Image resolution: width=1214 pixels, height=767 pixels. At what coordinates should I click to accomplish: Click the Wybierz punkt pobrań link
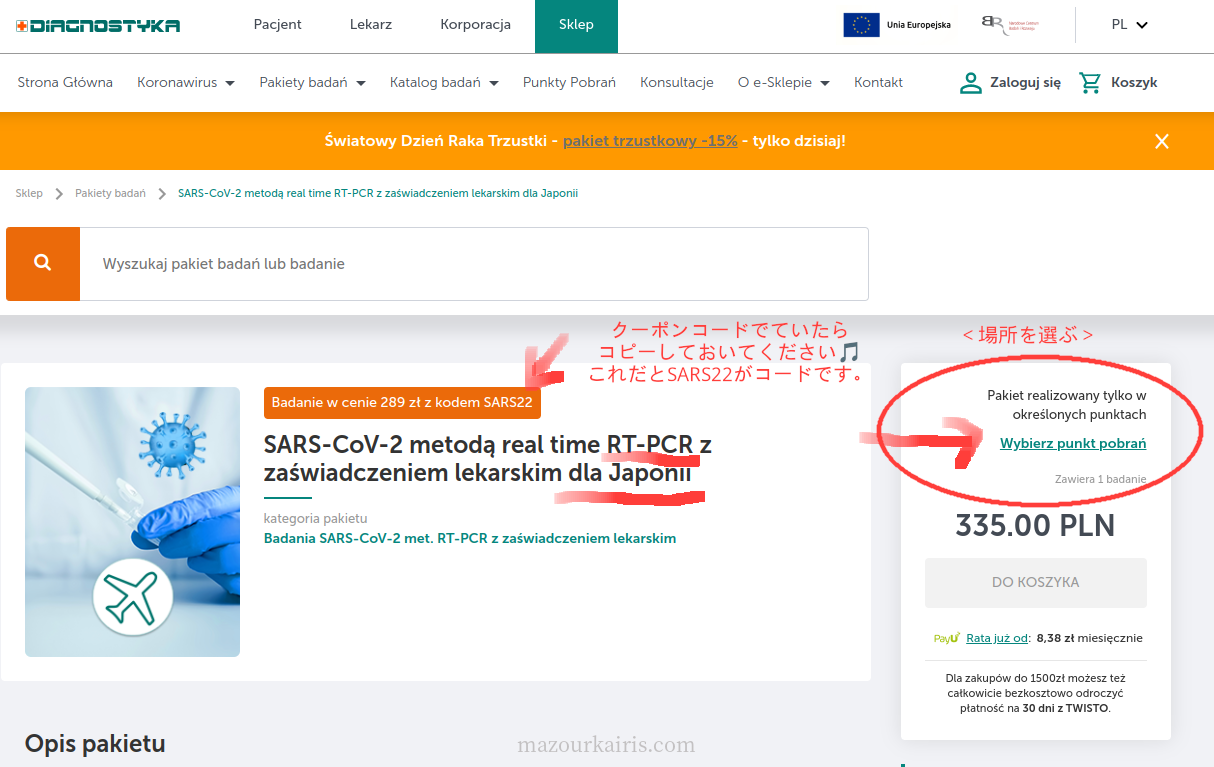[1072, 443]
